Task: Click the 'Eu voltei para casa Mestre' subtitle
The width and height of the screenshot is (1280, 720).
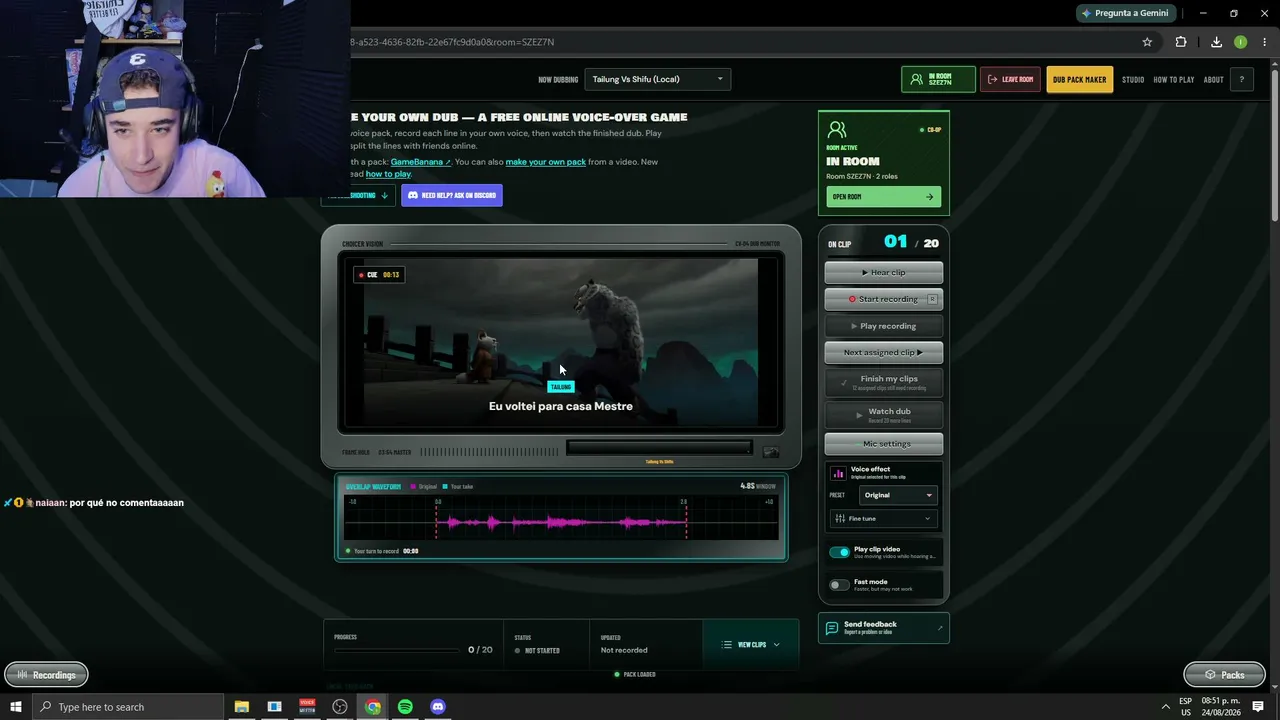Action: click(x=561, y=406)
